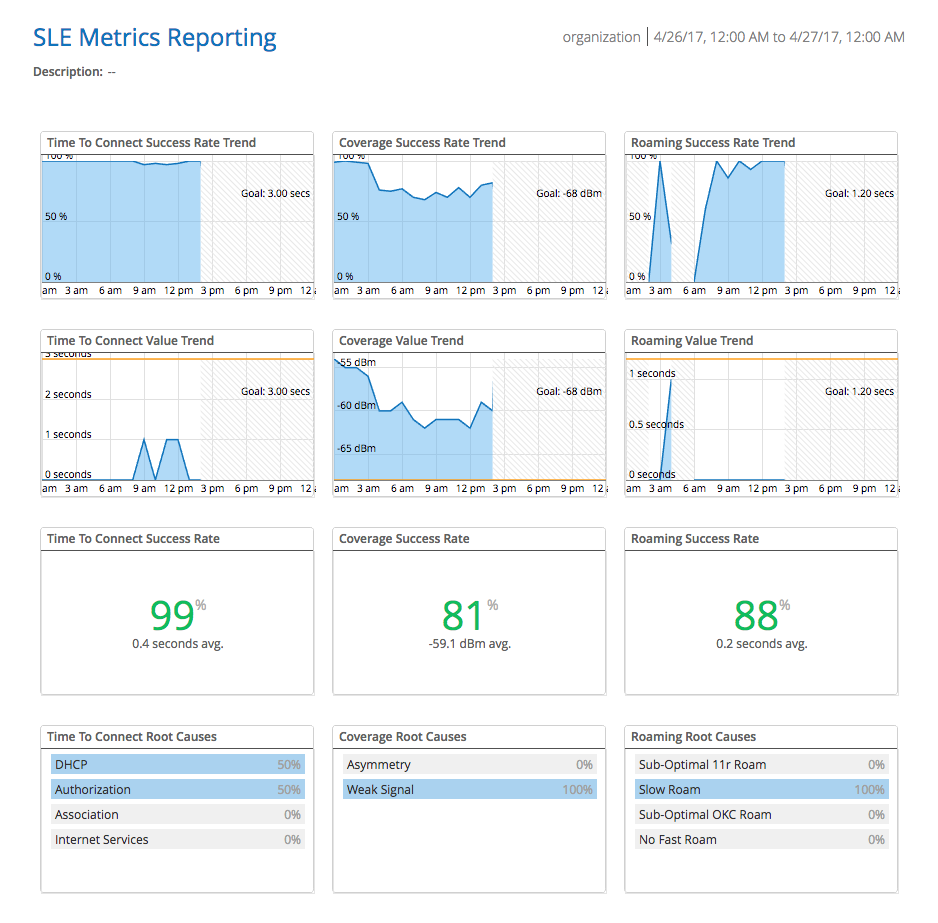
Task: Click the Slow Roam root cause bar
Action: (x=761, y=790)
